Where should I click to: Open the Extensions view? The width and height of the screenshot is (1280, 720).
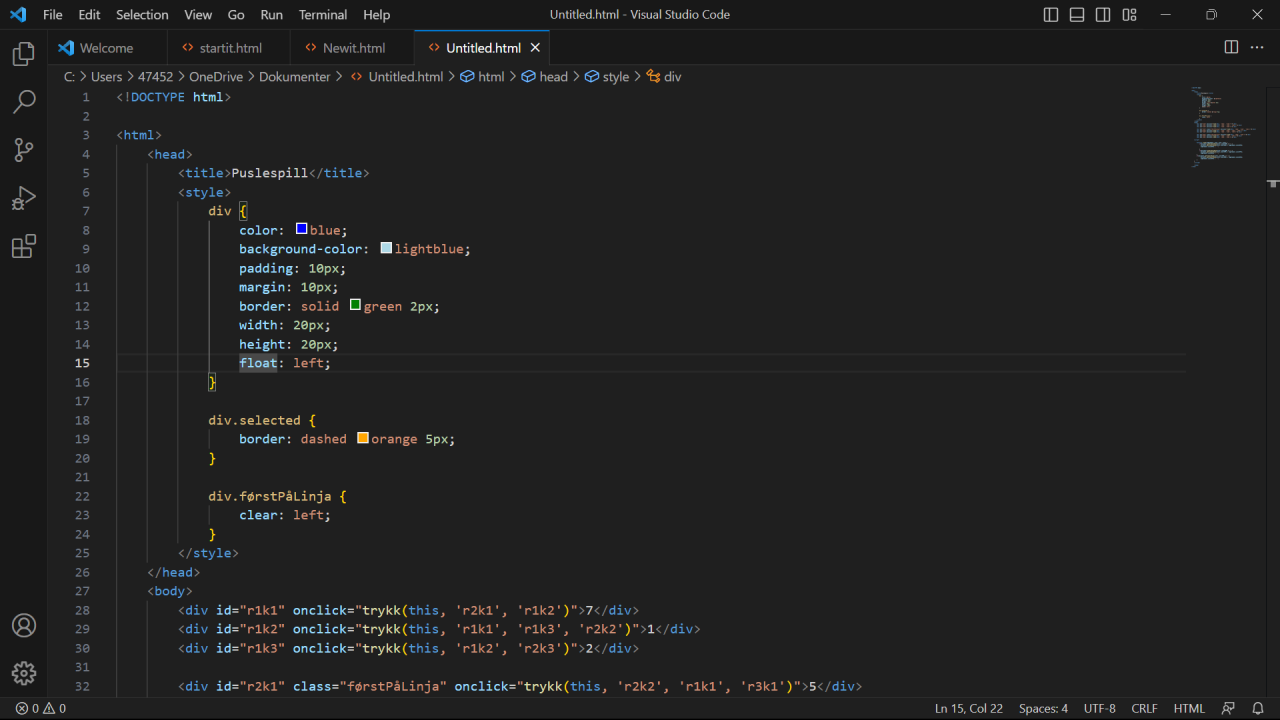coord(24,246)
